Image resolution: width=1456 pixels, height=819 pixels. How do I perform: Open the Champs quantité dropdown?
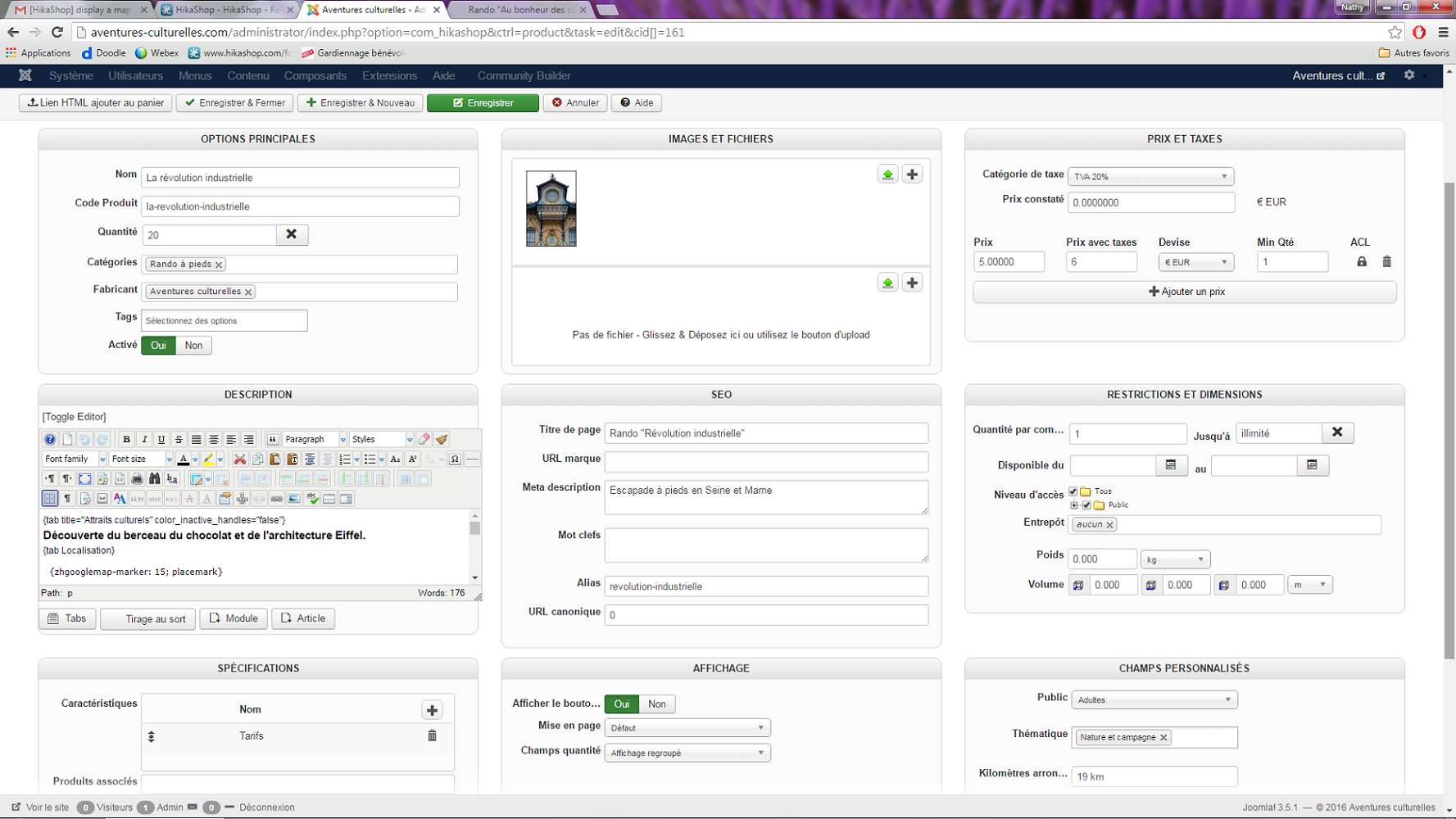point(687,753)
